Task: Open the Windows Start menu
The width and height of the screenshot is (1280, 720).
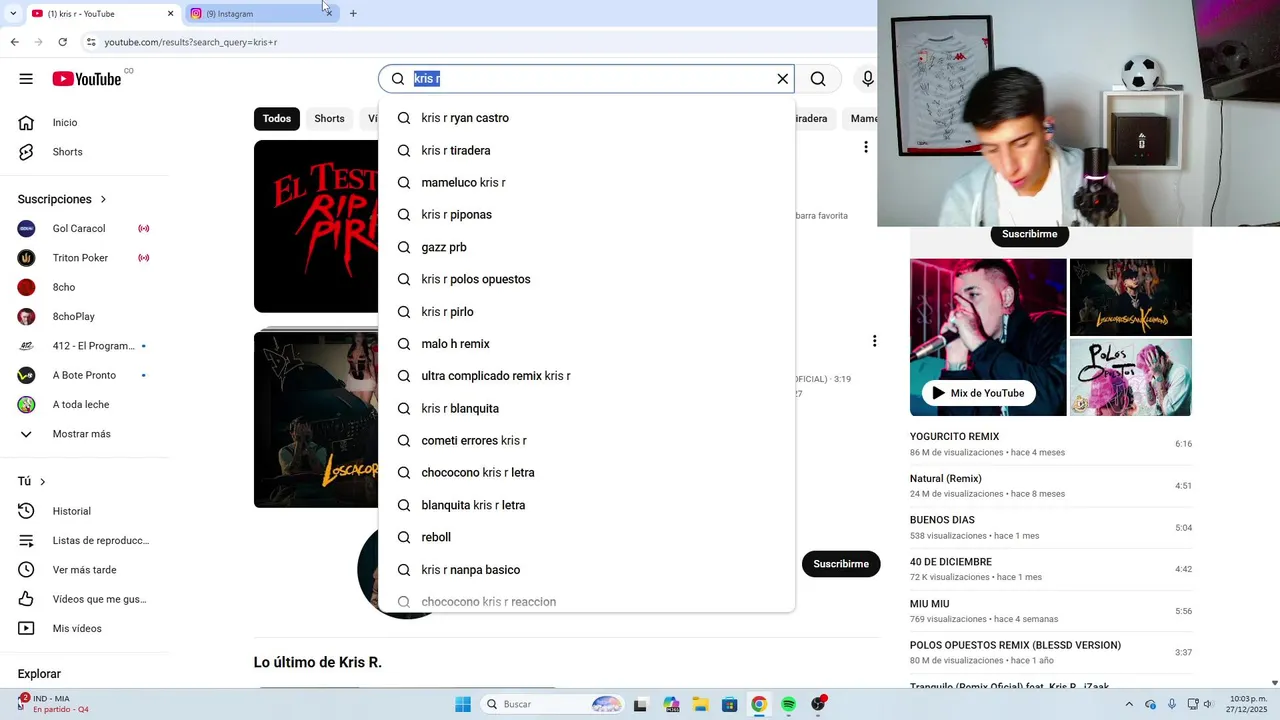Action: (x=463, y=704)
